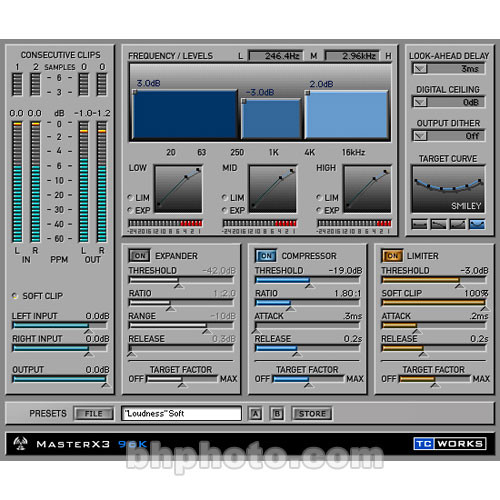Click the Limiter Release slider
Screen dimensions: 500x500
[x=434, y=348]
